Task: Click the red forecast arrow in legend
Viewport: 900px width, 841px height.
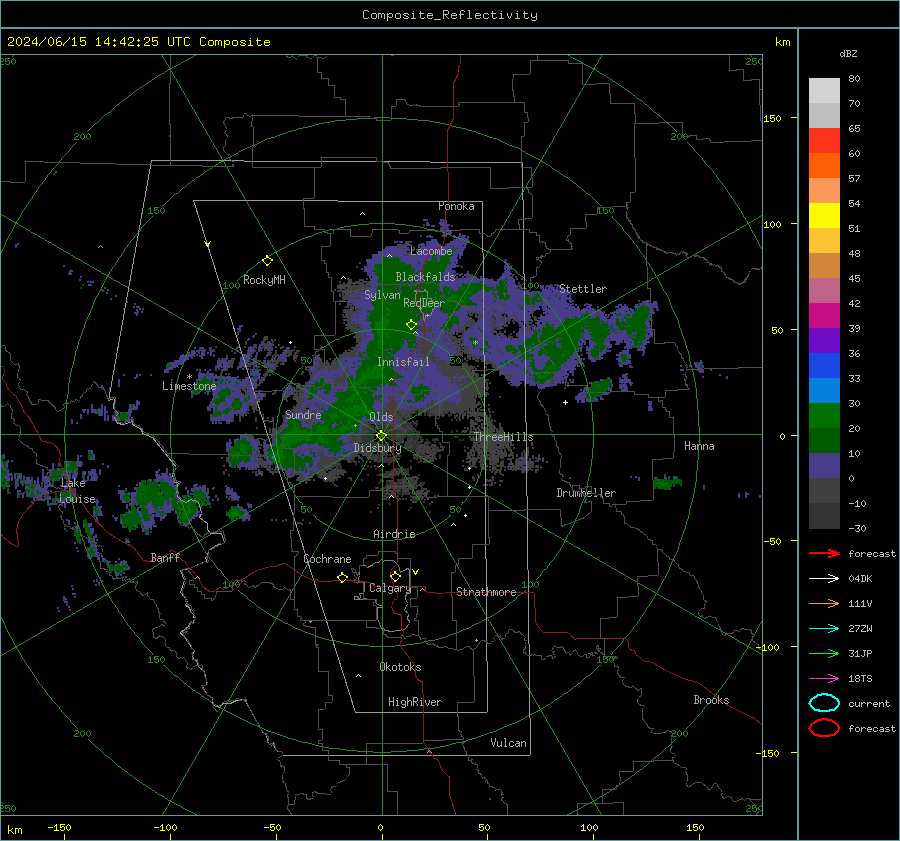Action: click(824, 553)
